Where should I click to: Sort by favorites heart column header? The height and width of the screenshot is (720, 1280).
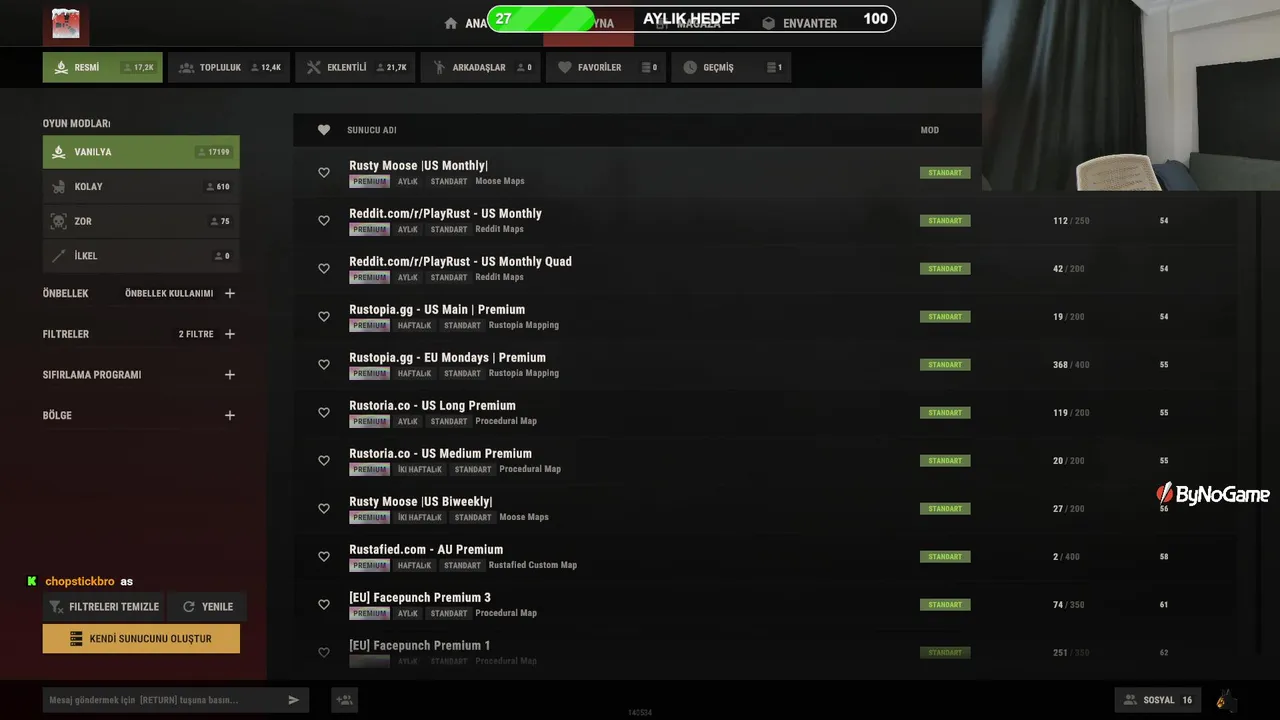point(324,130)
